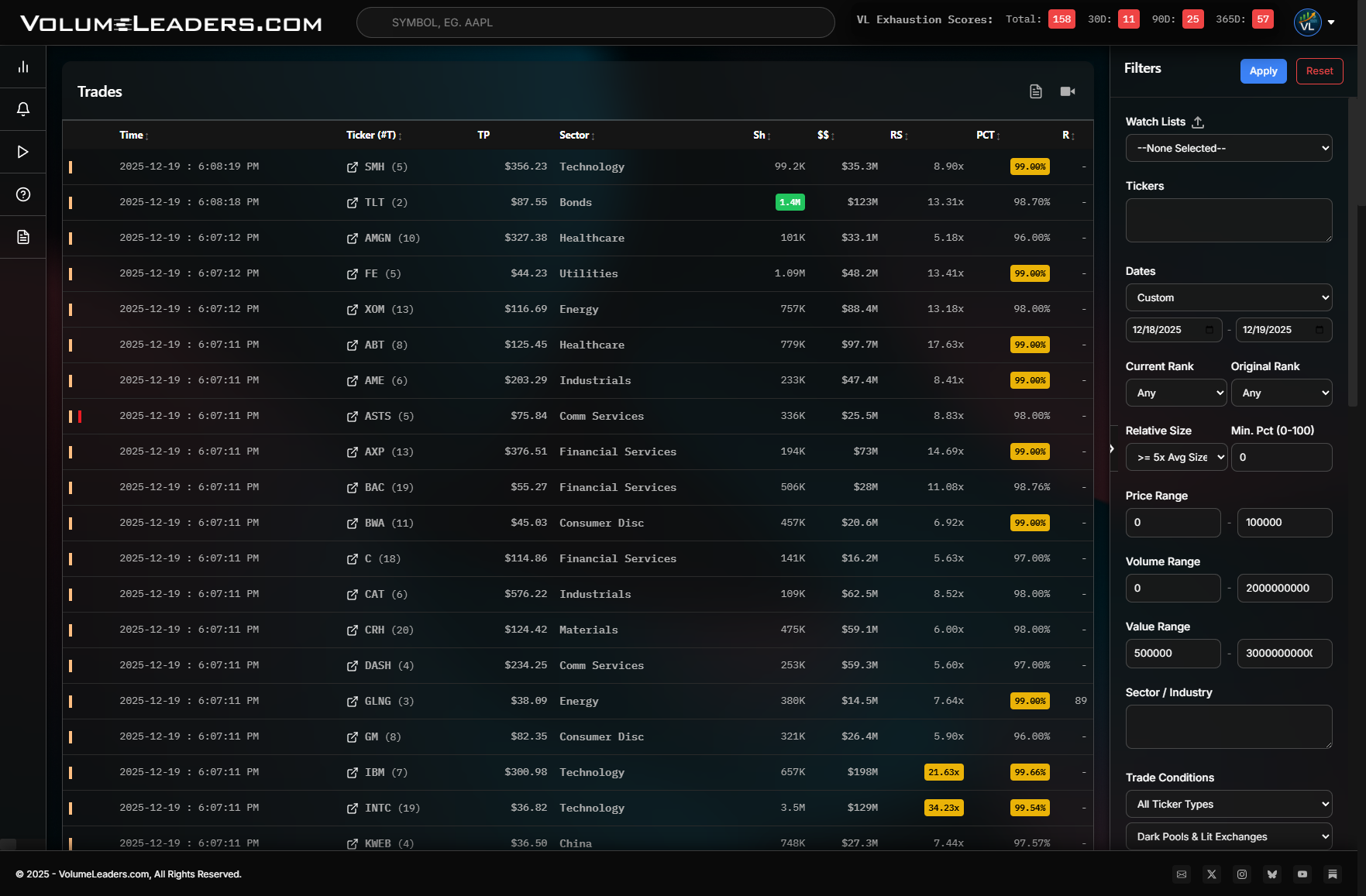Open the bar chart sidebar icon

(23, 67)
